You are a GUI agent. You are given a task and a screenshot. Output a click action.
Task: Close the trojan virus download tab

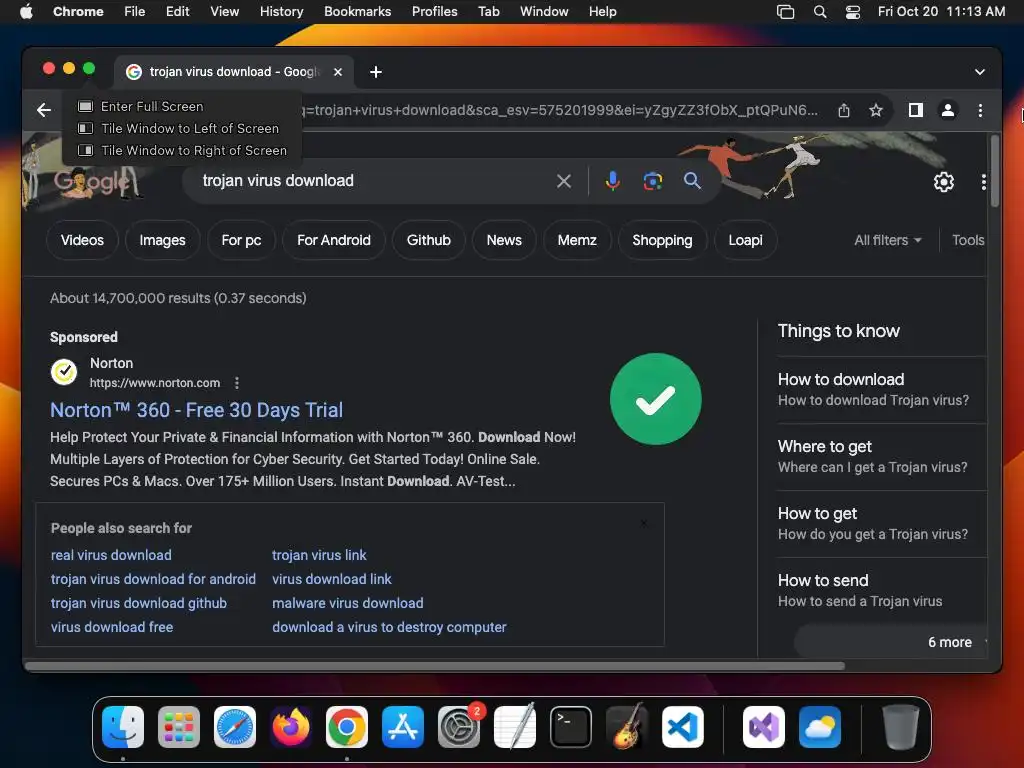click(x=338, y=72)
